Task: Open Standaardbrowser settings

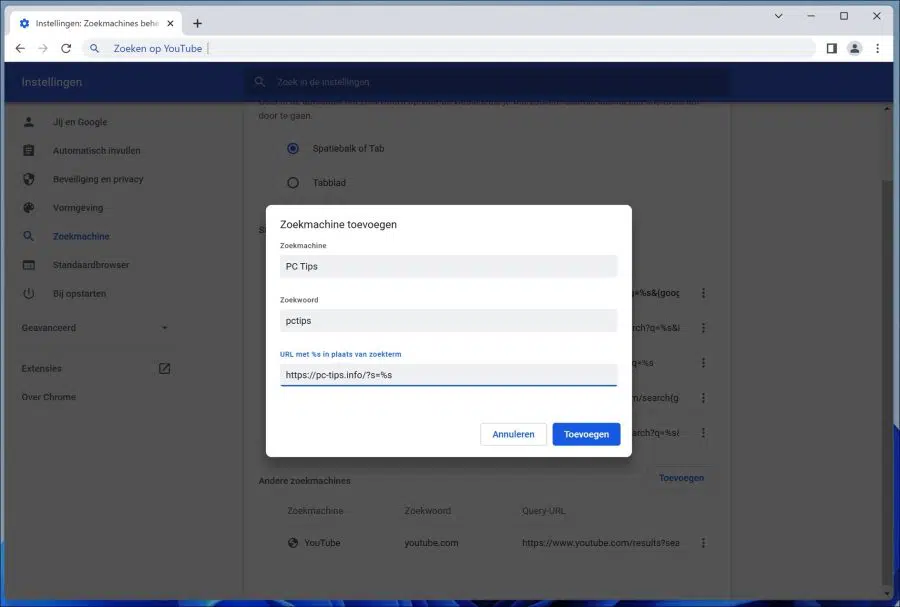Action: click(x=91, y=264)
